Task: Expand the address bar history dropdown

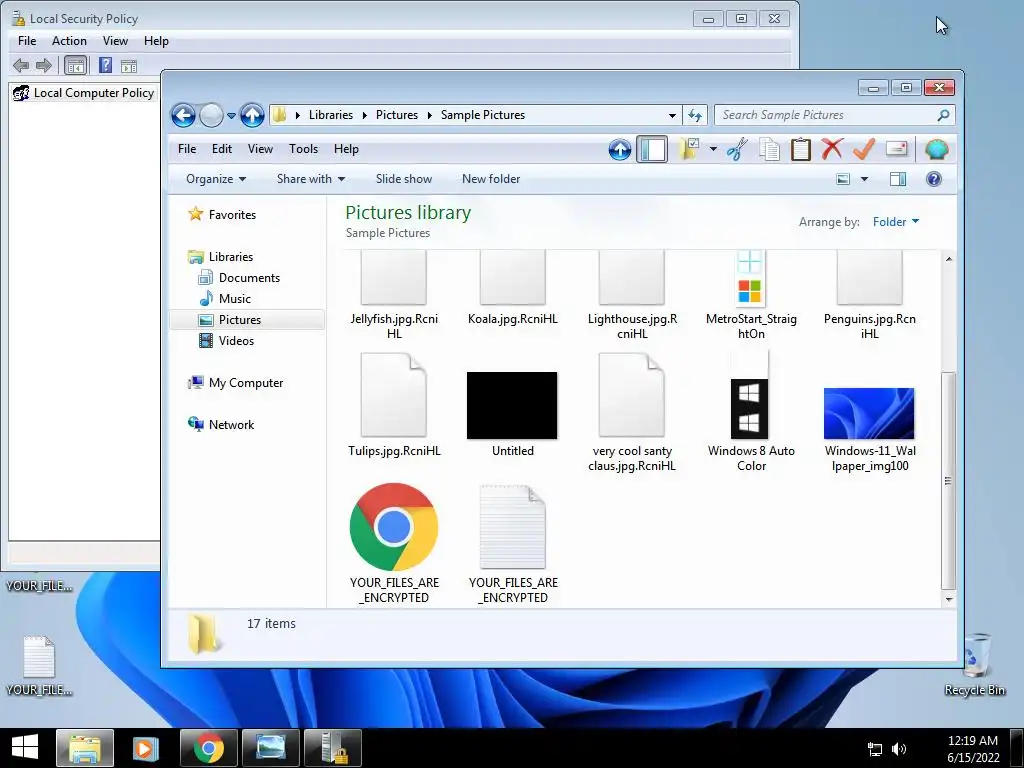Action: (672, 116)
